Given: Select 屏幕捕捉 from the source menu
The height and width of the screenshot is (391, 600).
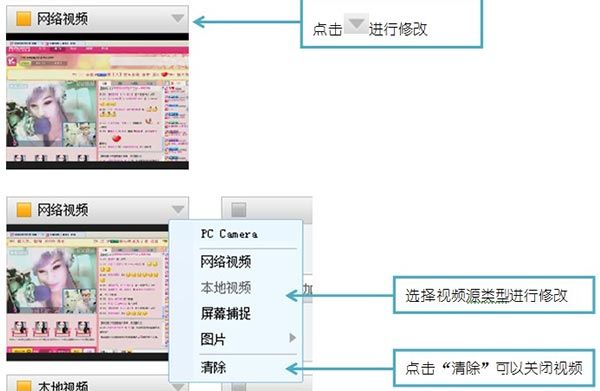Looking at the screenshot, I should click(x=226, y=313).
